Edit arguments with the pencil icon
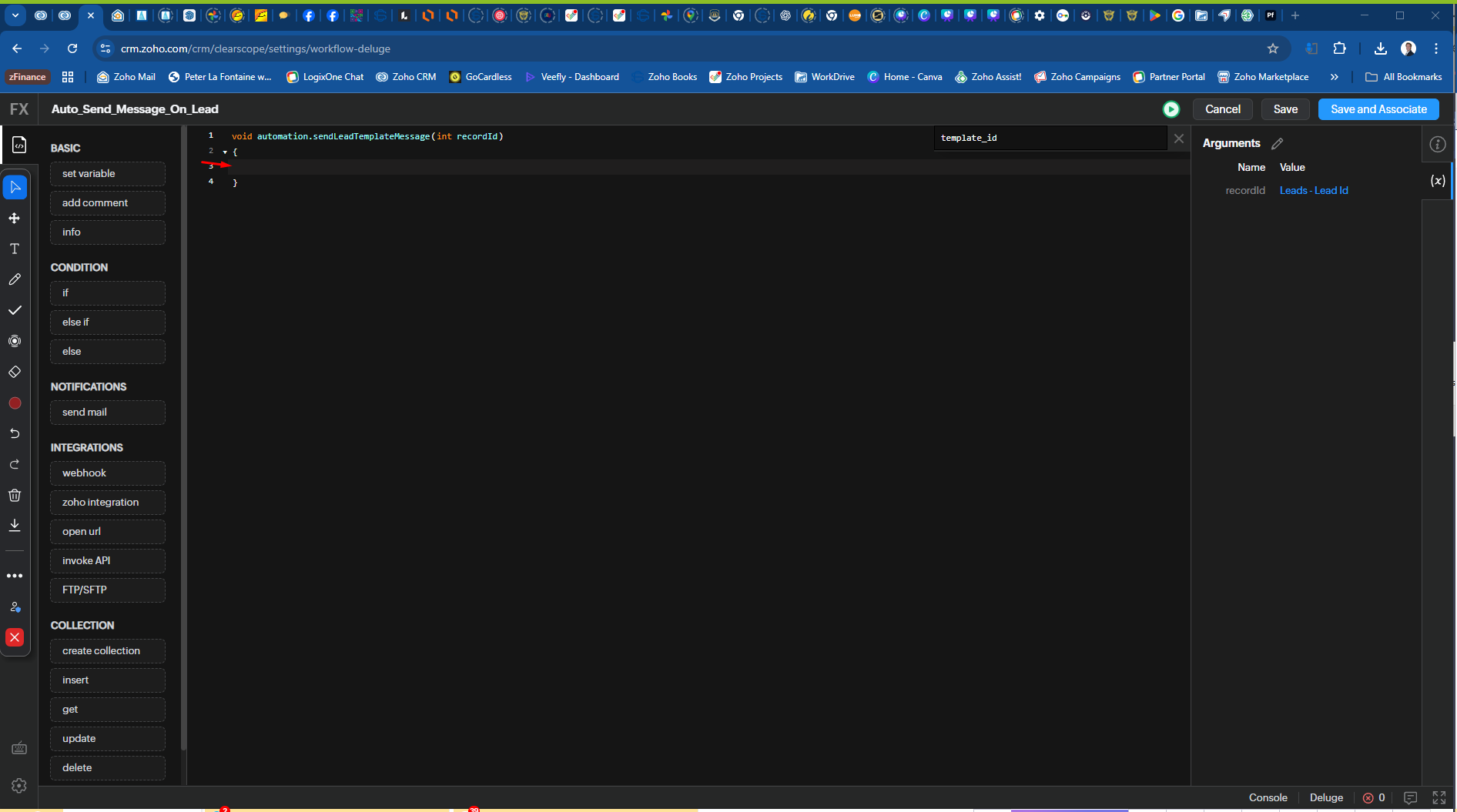 click(x=1278, y=143)
